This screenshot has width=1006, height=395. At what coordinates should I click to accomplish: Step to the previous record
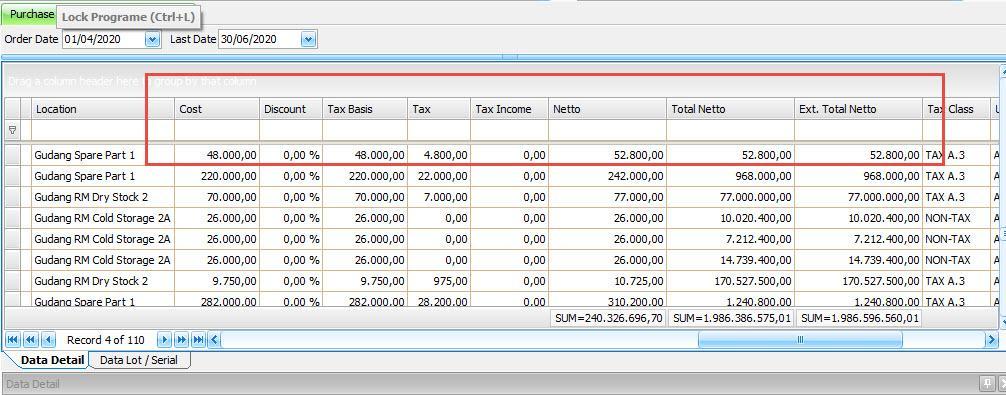click(x=49, y=340)
